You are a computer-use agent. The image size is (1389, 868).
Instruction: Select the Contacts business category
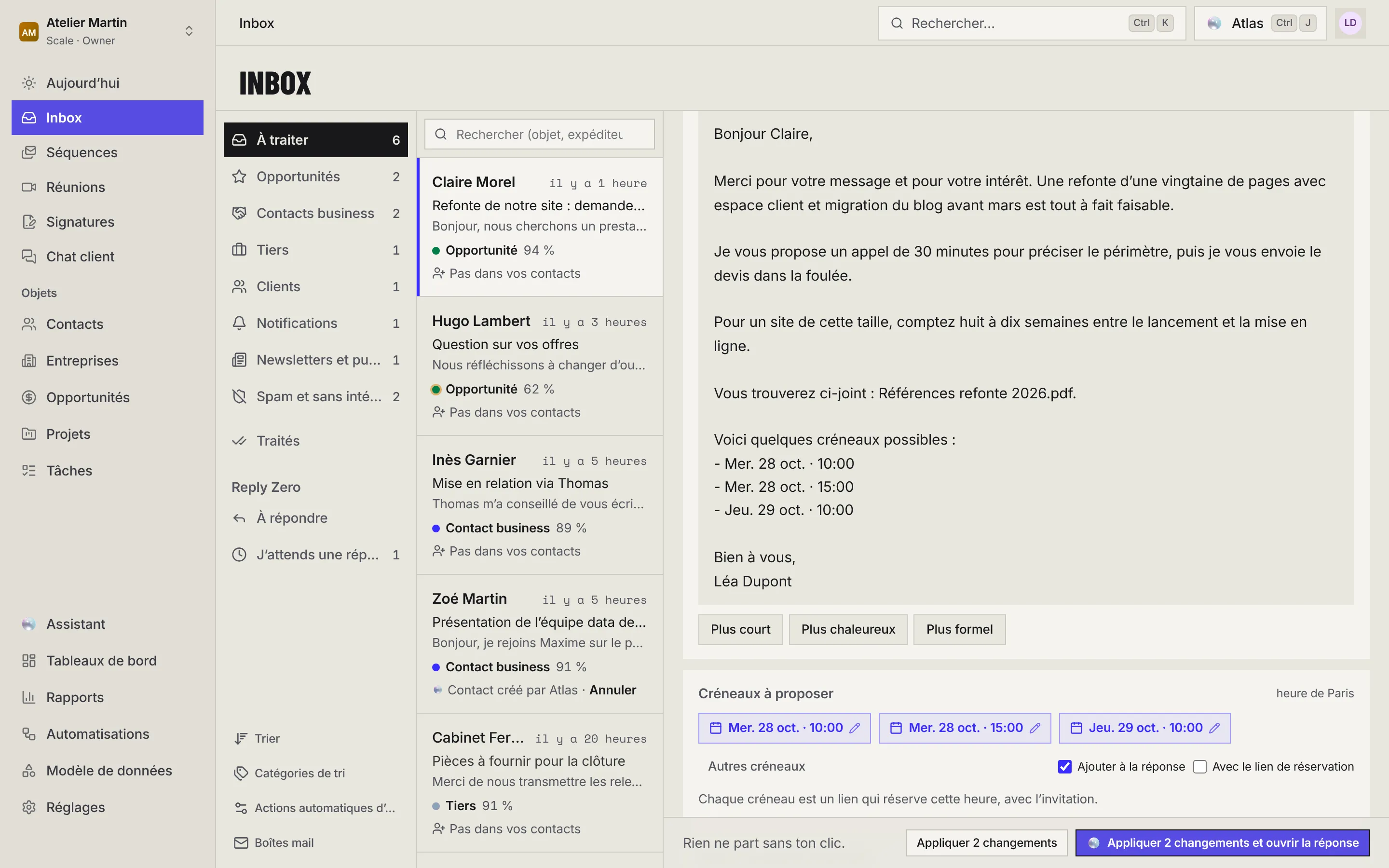(x=316, y=213)
